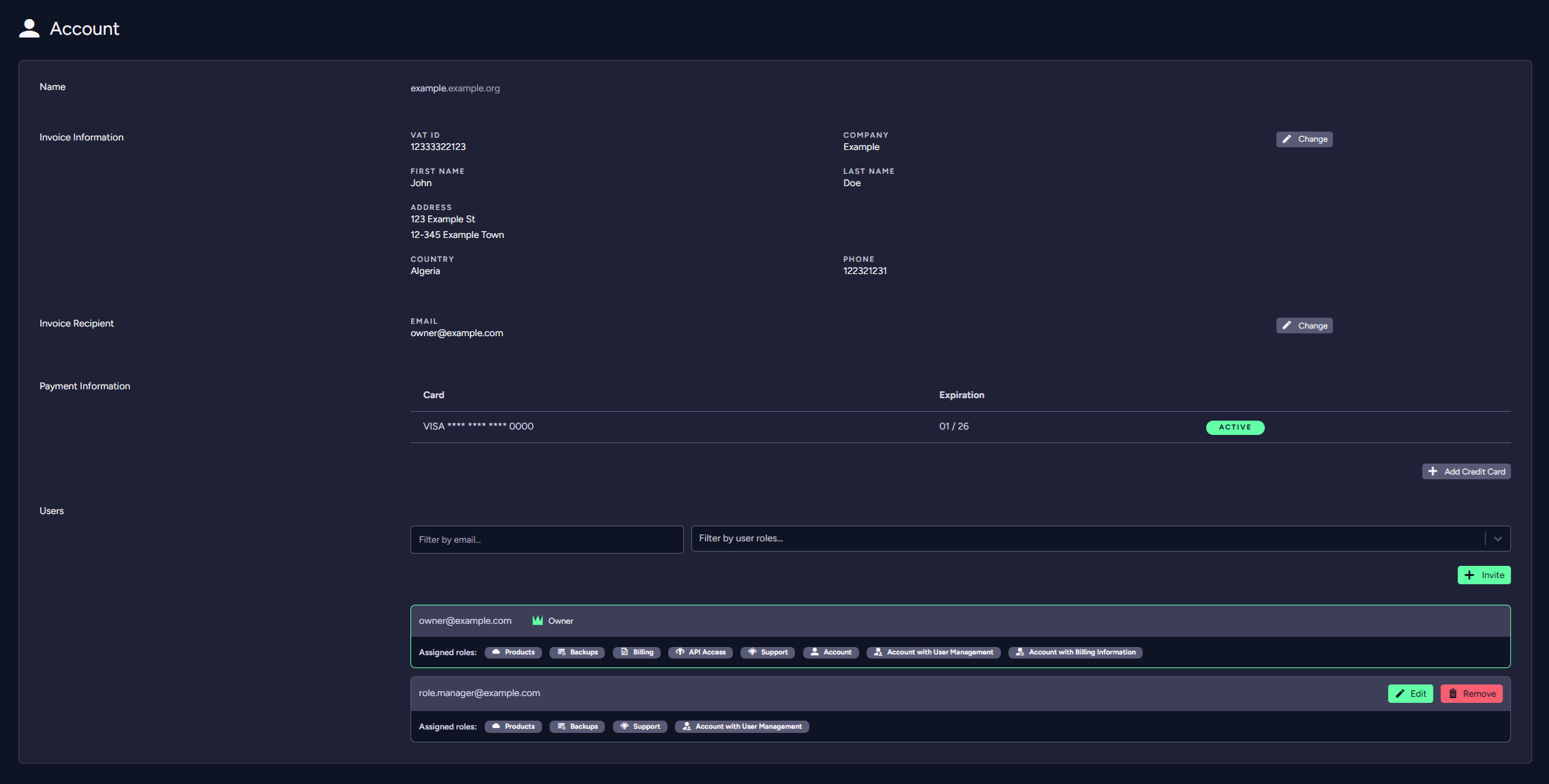1549x784 pixels.
Task: Click owner's API Access role badge
Action: click(700, 652)
